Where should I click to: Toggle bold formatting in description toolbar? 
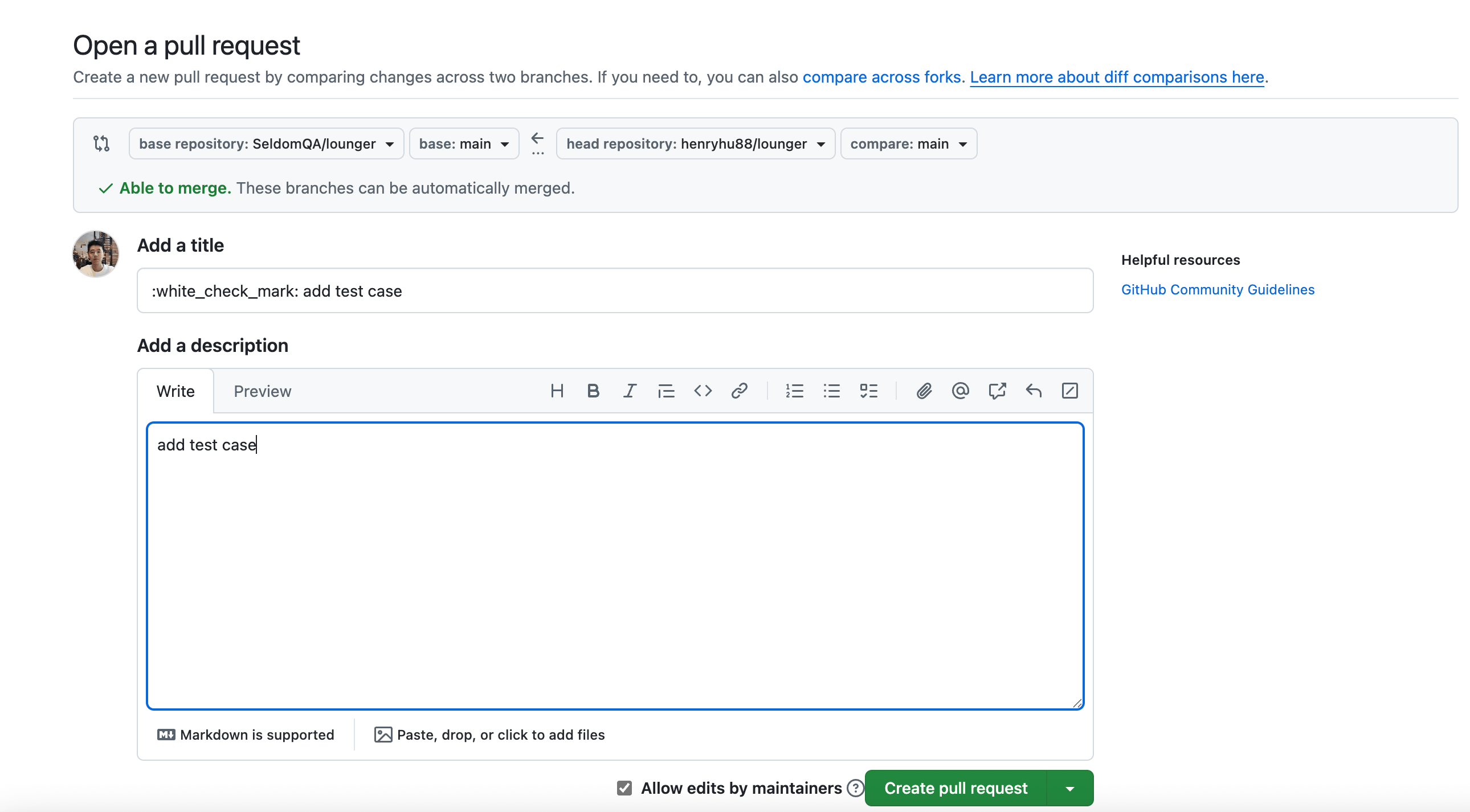[x=593, y=391]
